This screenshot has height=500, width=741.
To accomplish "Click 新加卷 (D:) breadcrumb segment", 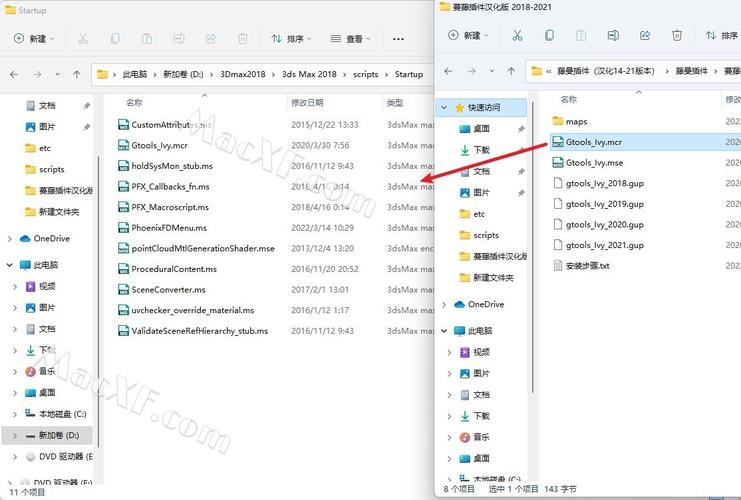I will 183,74.
